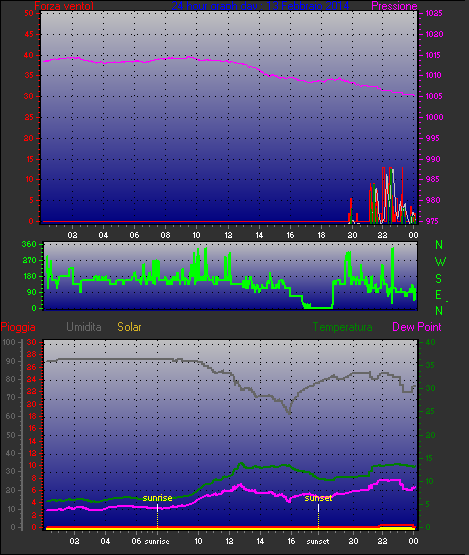Click the Dew Point legend label

coord(417,327)
